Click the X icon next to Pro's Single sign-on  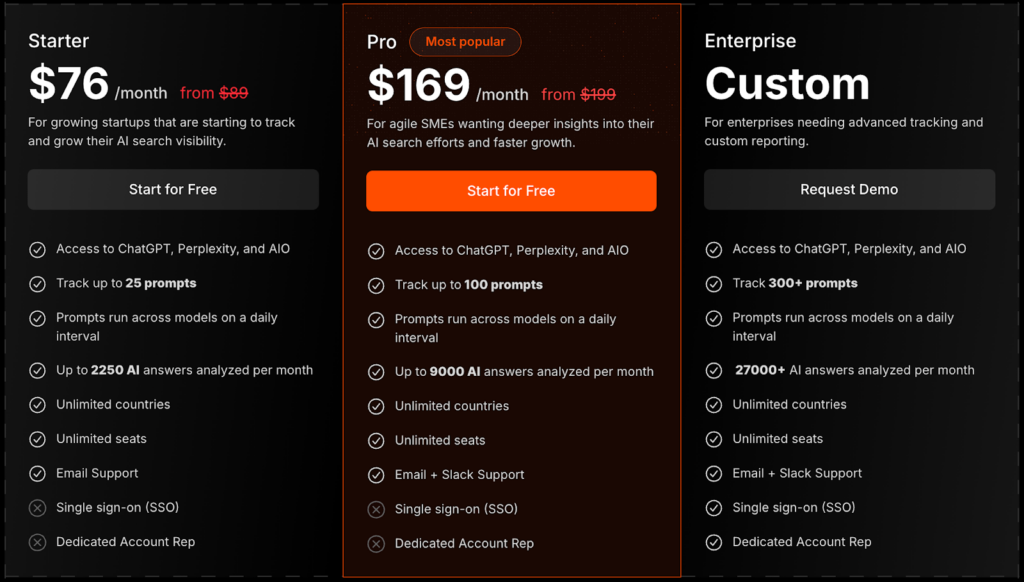click(x=376, y=510)
